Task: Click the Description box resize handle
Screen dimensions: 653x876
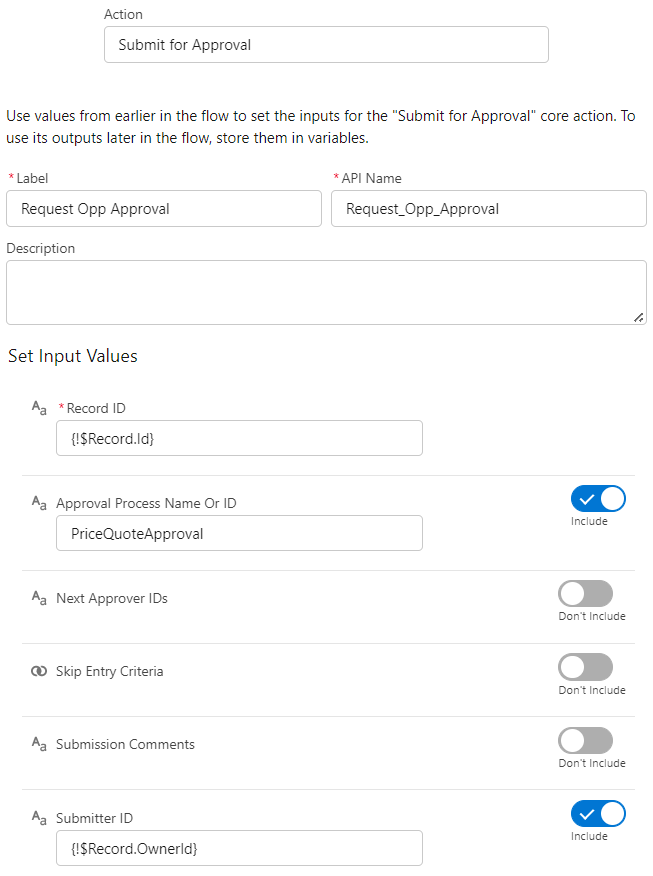Action: (x=638, y=316)
